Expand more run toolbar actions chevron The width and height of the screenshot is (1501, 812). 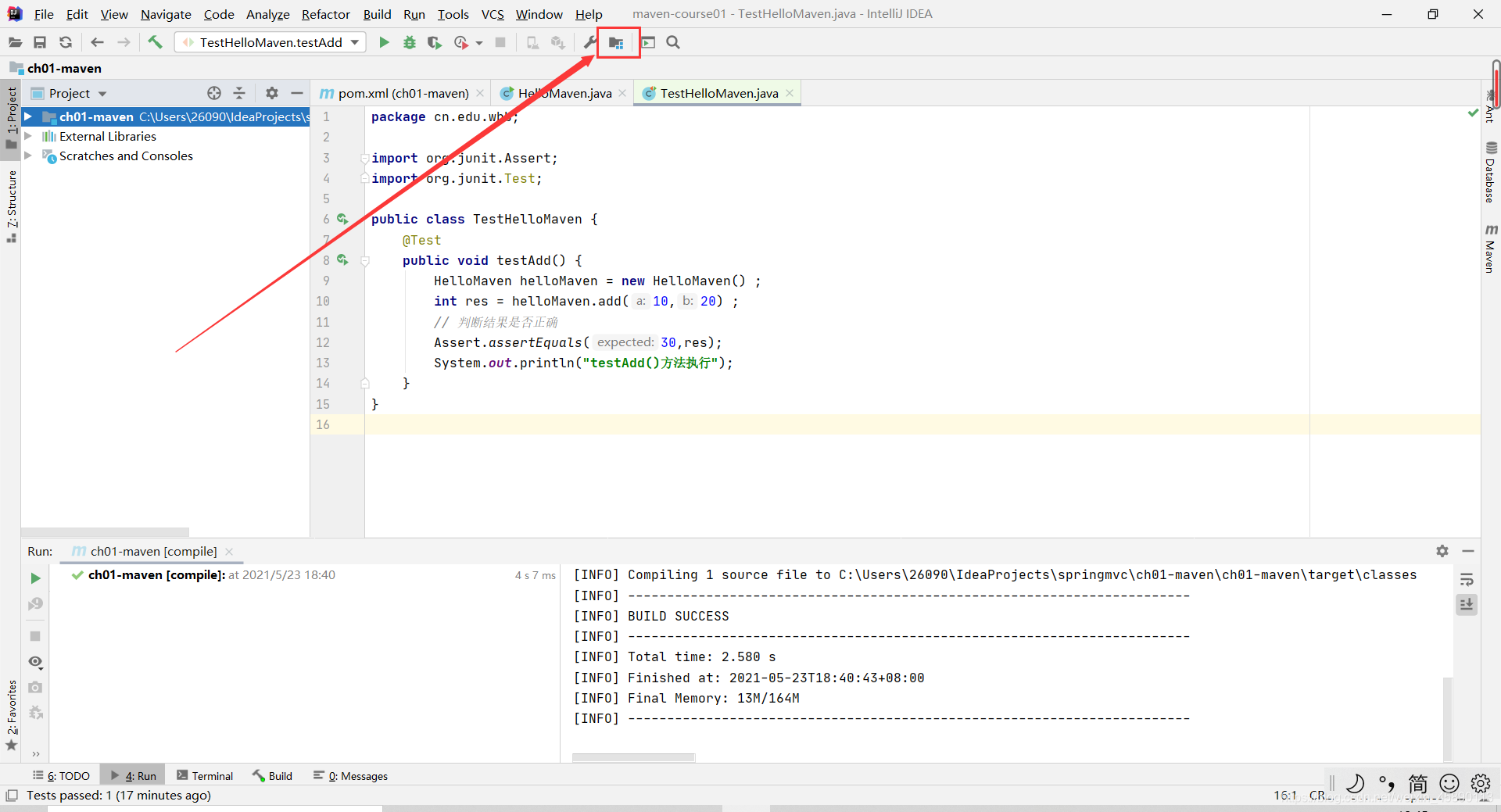point(35,753)
